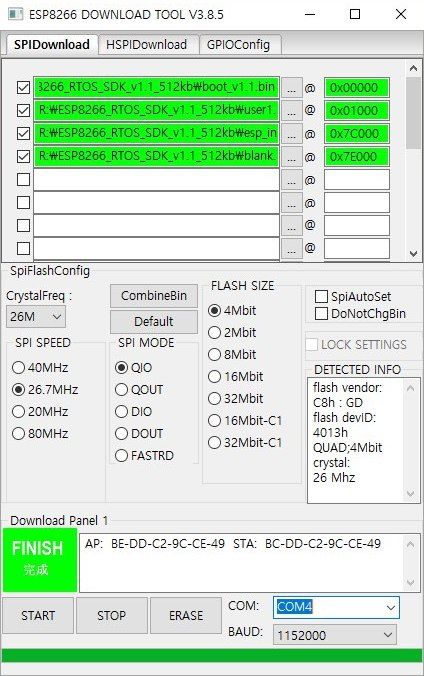Click the Default button
Image resolution: width=424 pixels, height=676 pixels.
154,322
